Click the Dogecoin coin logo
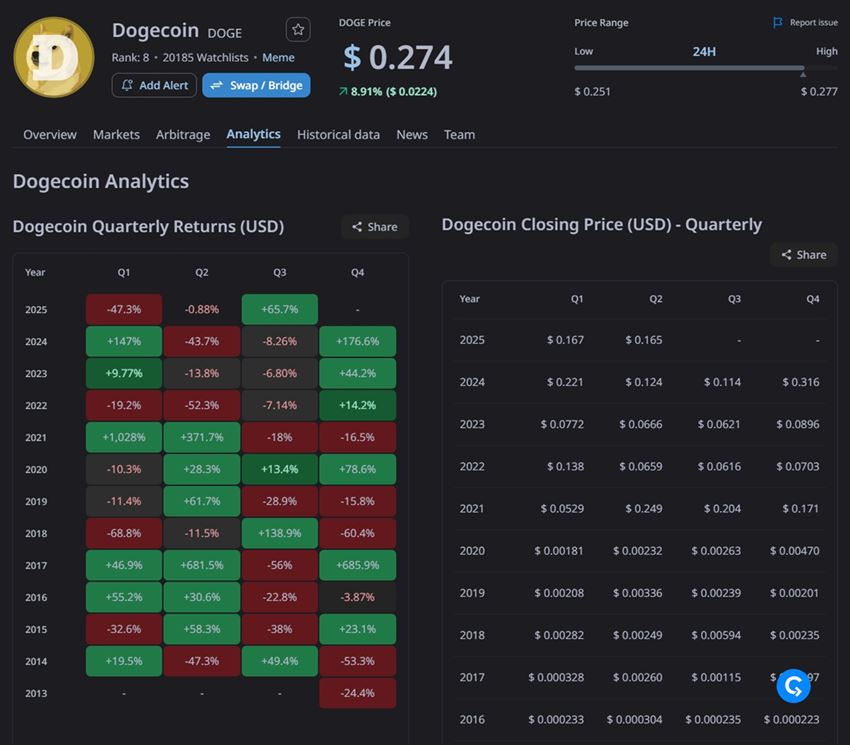 [x=54, y=57]
